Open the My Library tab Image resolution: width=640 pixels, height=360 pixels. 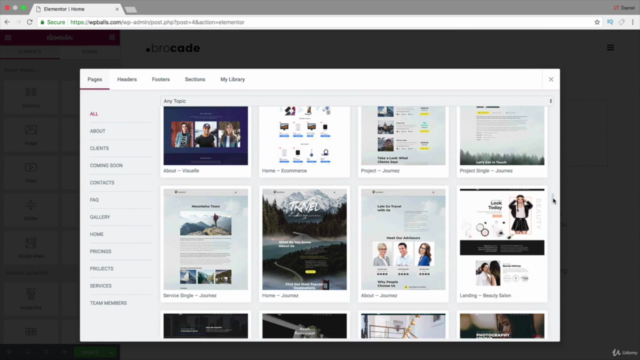[x=233, y=79]
